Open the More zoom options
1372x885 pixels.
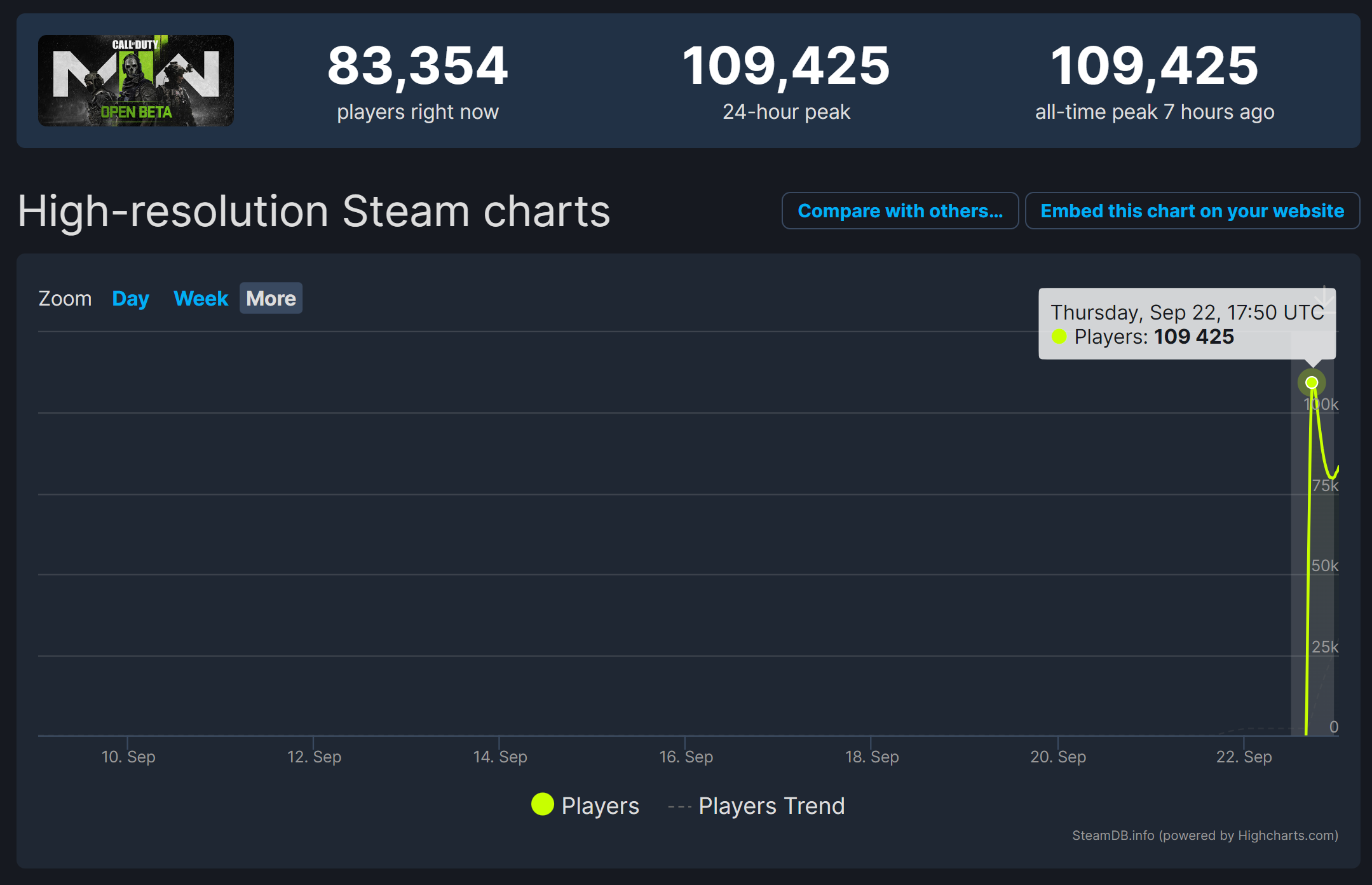(x=271, y=299)
